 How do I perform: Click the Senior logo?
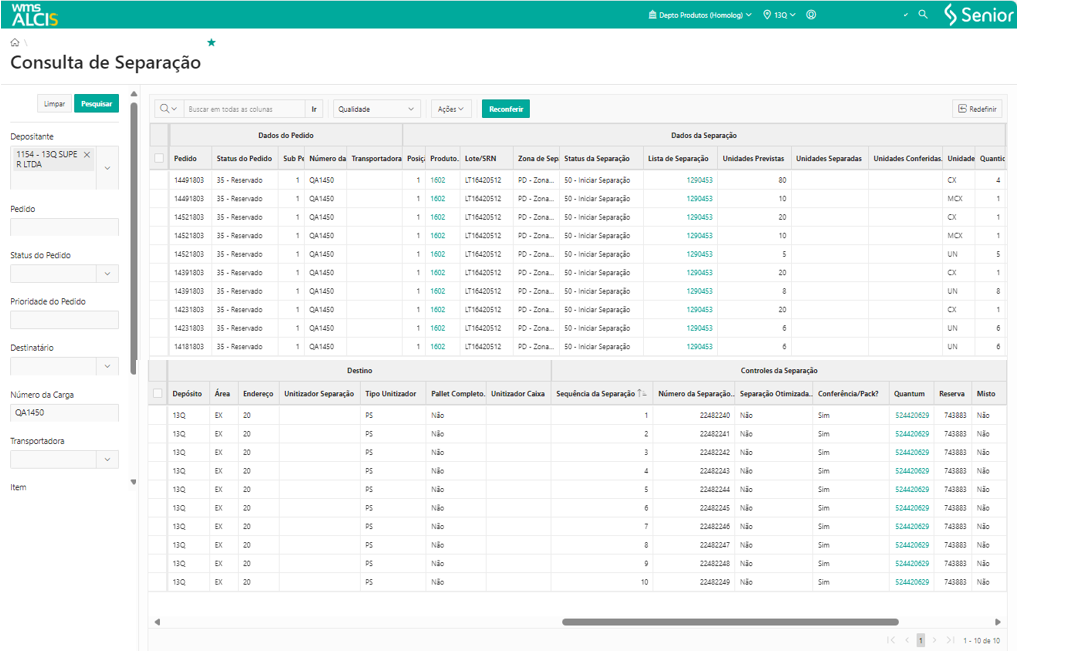(x=979, y=15)
